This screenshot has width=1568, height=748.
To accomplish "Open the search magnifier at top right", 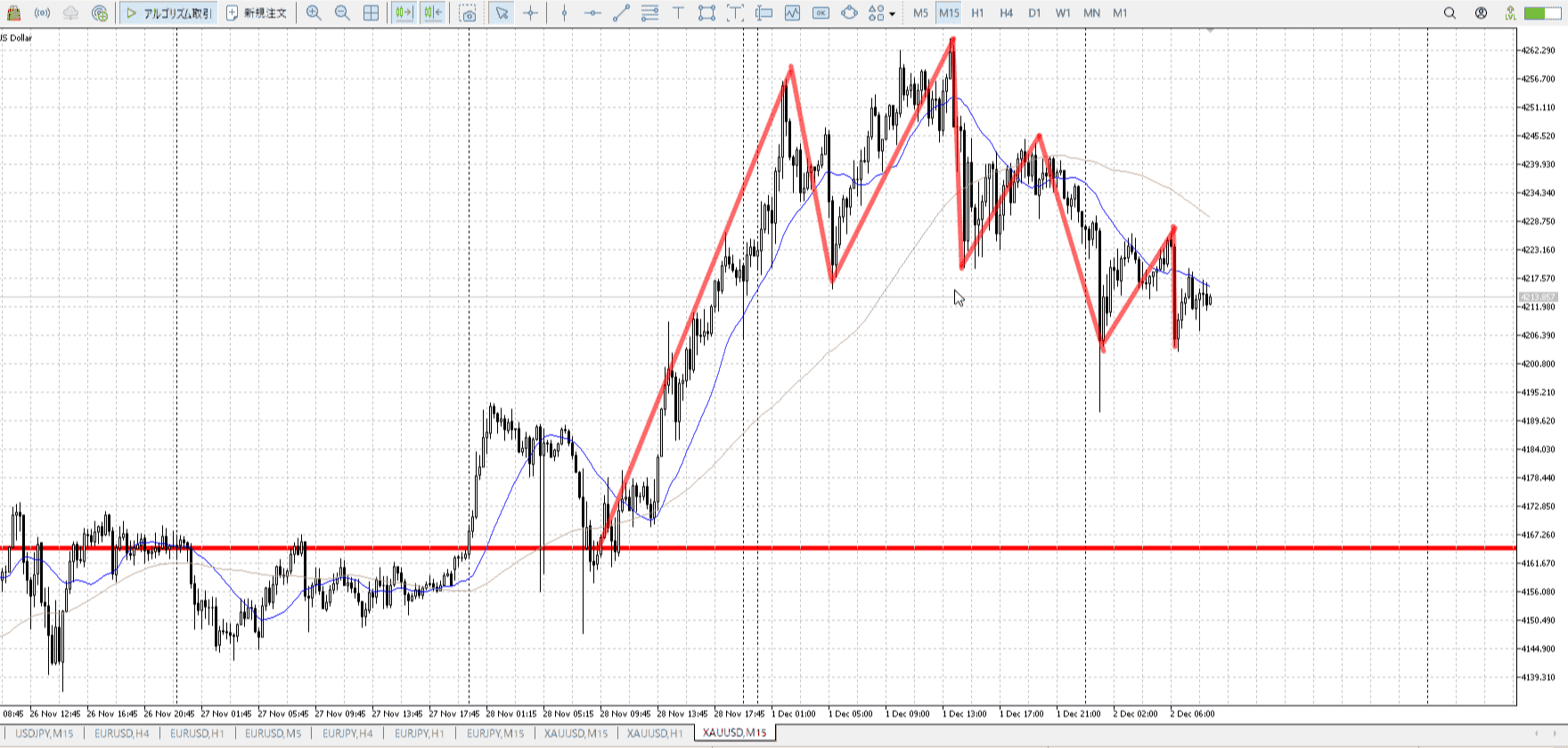I will pyautogui.click(x=1450, y=13).
